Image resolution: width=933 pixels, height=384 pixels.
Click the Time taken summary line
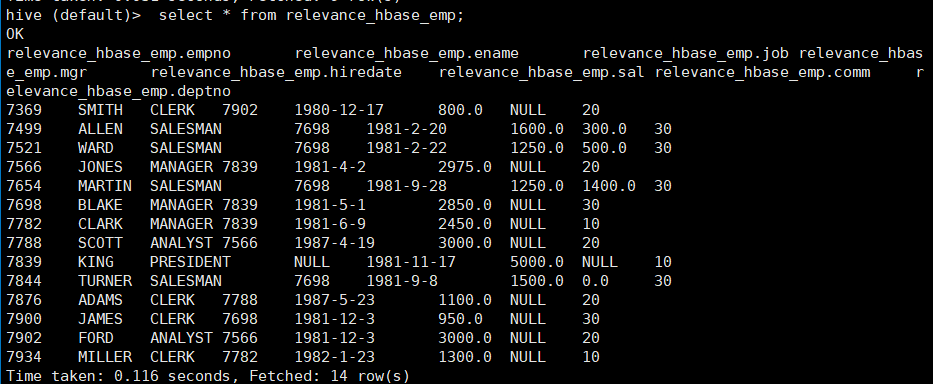208,376
